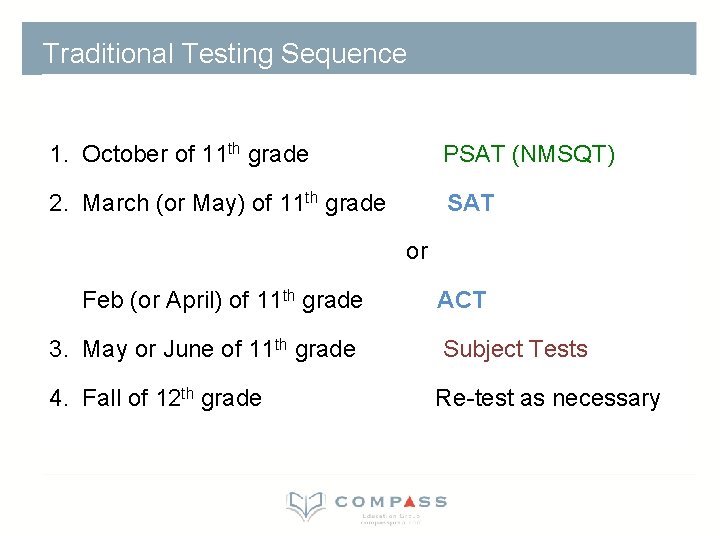This screenshot has width=720, height=540.
Task: Click the Compass open-book logo icon
Action: [x=305, y=505]
